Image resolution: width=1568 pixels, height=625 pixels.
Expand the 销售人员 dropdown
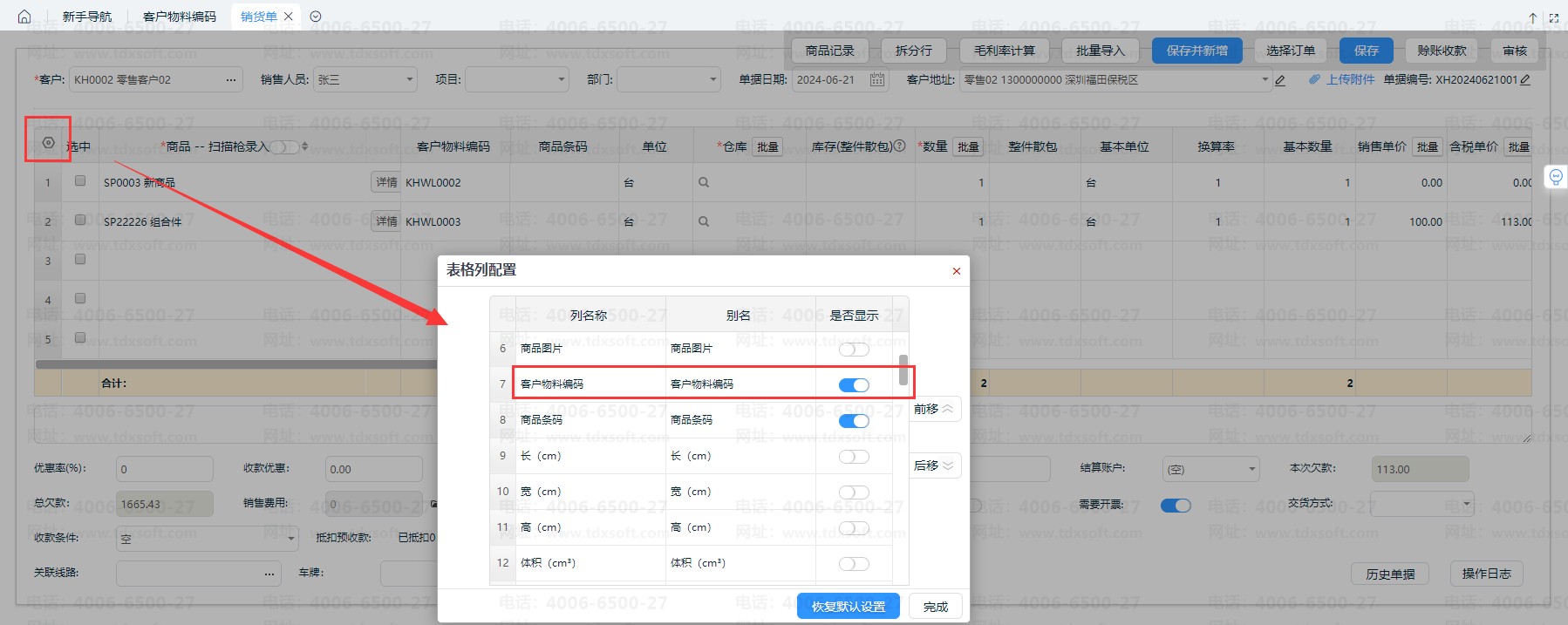pos(410,80)
